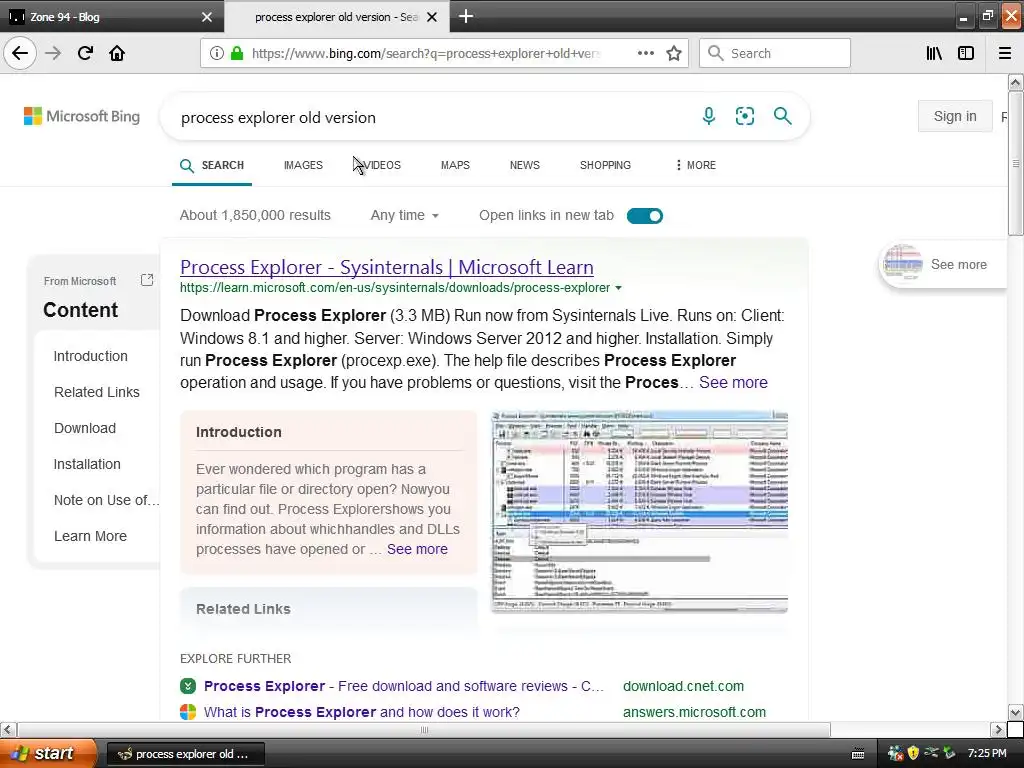Click the Firefox Search box
1024x768 pixels.
pyautogui.click(x=775, y=53)
